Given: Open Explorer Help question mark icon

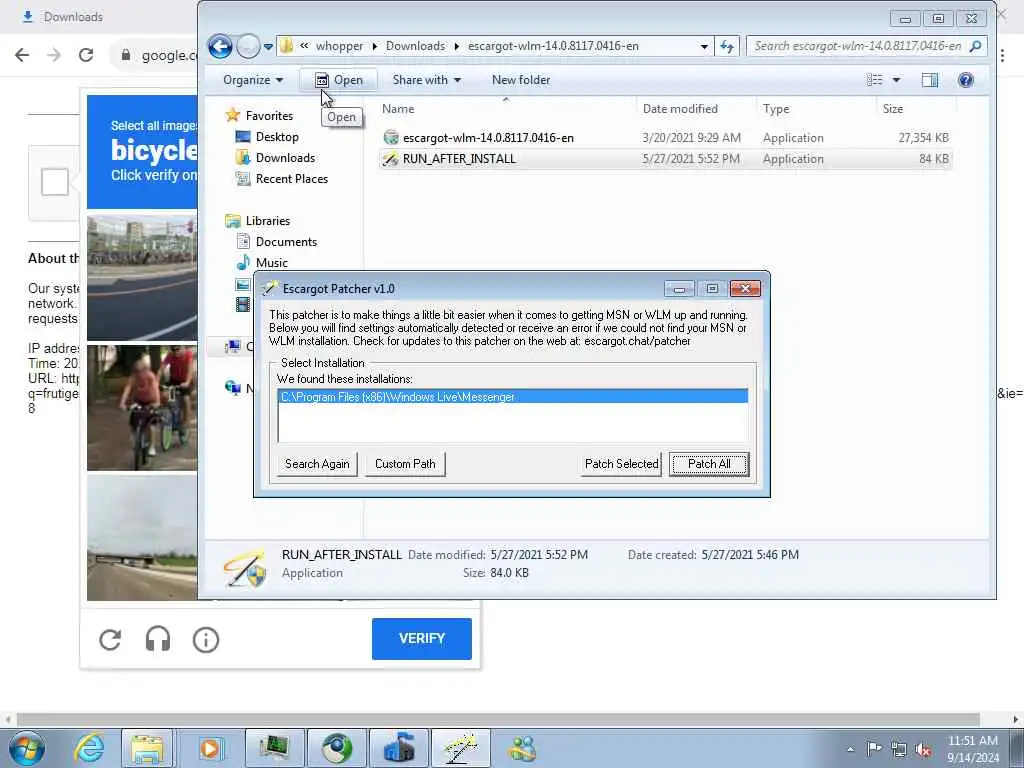Looking at the screenshot, I should pos(965,80).
